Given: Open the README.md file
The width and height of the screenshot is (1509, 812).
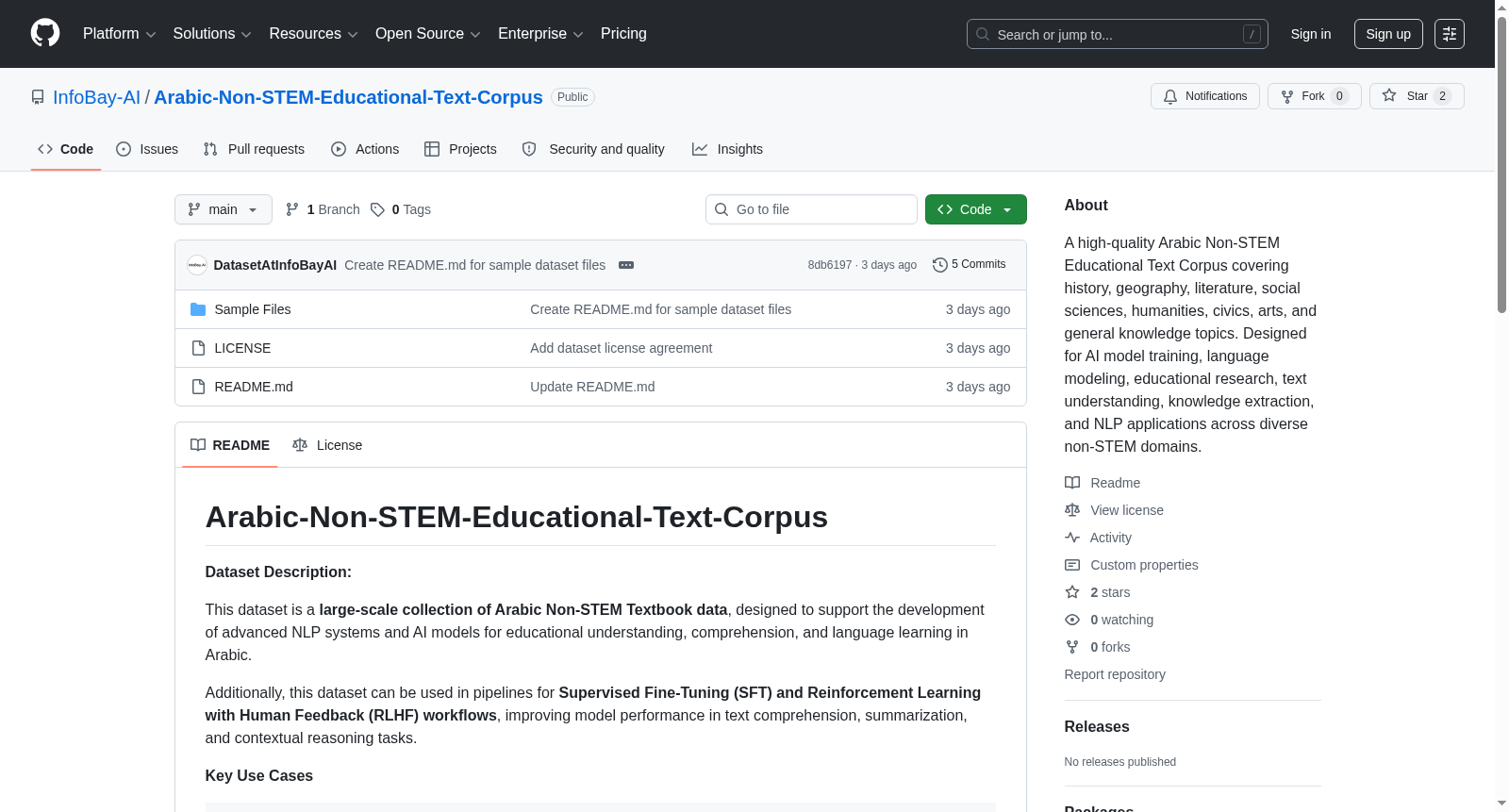Looking at the screenshot, I should click(254, 387).
